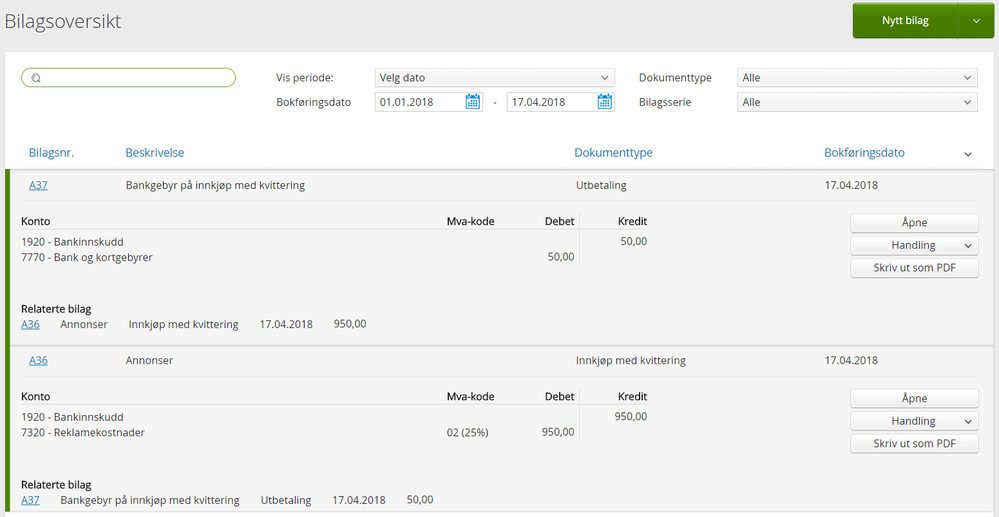
Task: Focus the search input field
Action: 135,78
